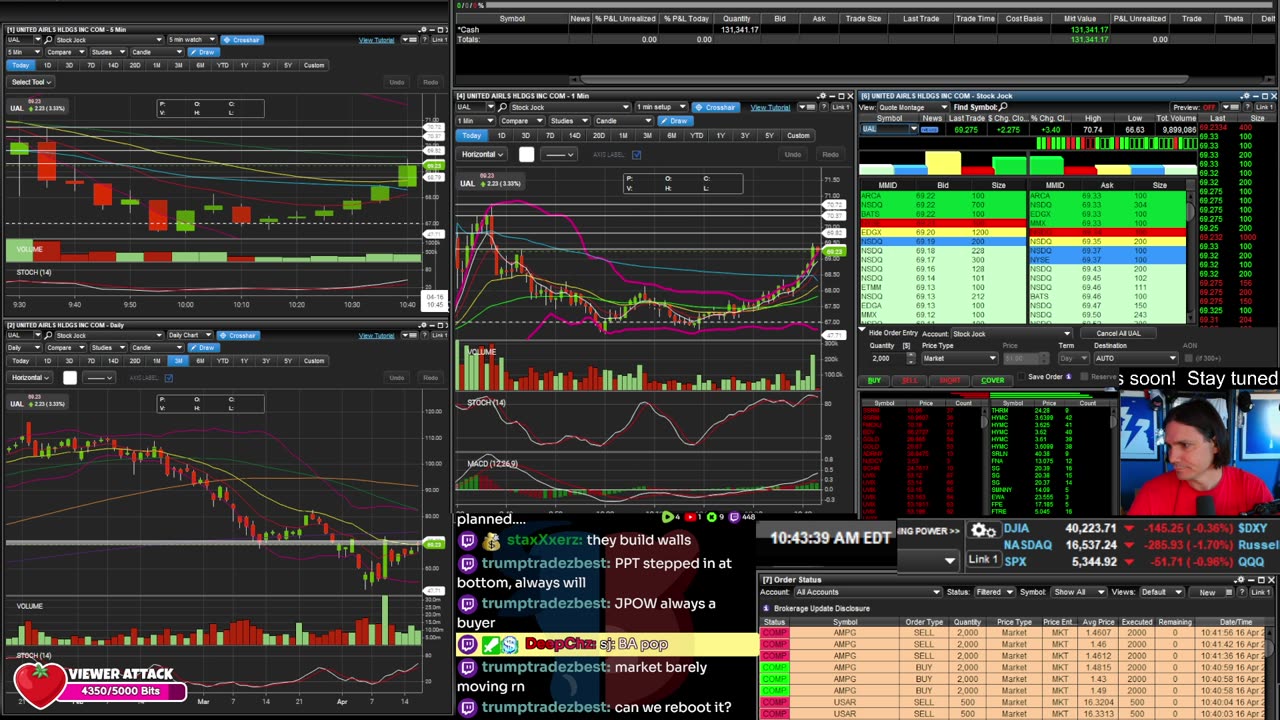Open View Tutorial link in the 1 Min chart
The width and height of the screenshot is (1280, 720).
(x=770, y=107)
